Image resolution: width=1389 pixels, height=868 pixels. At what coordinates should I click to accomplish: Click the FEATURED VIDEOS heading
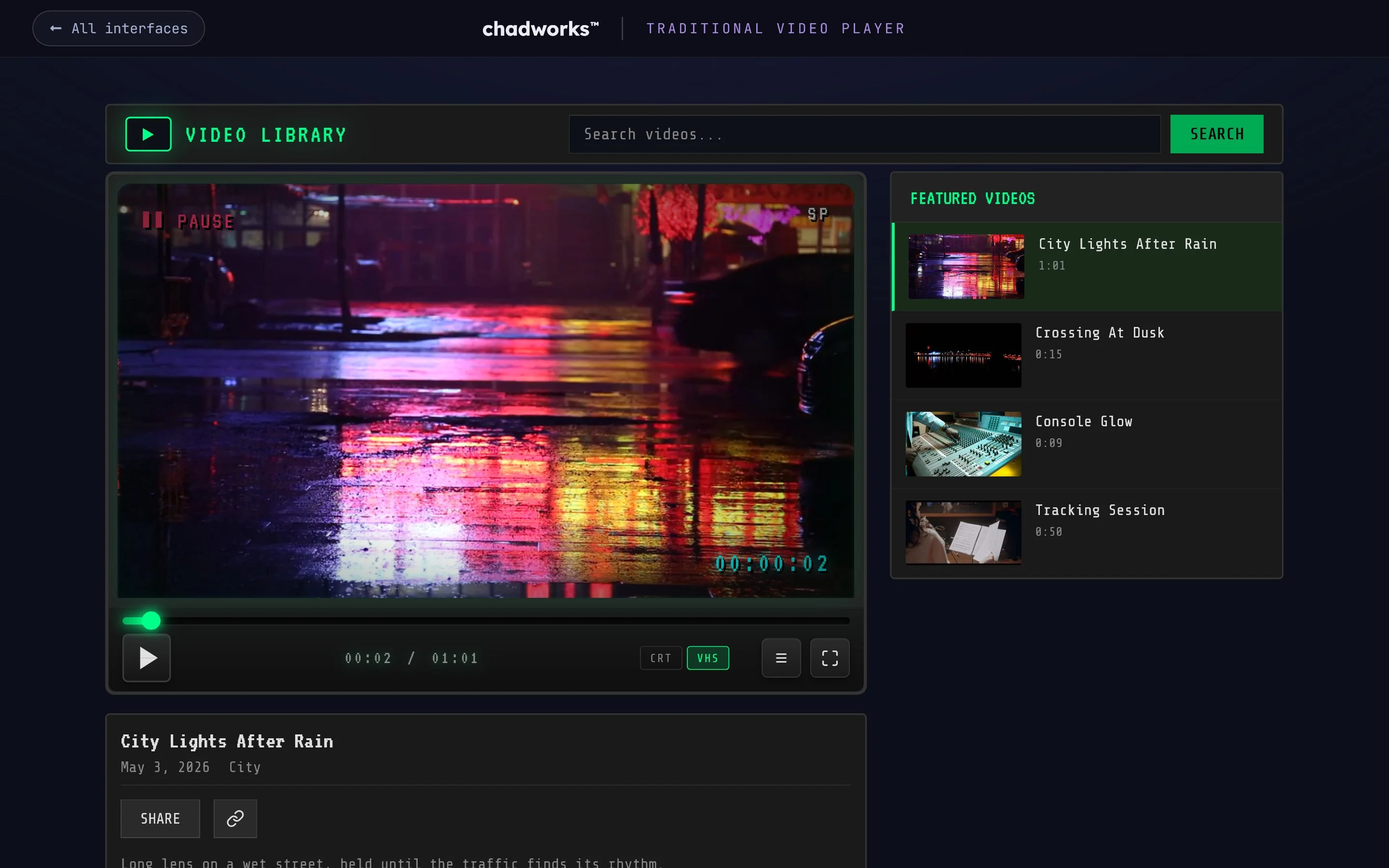972,199
